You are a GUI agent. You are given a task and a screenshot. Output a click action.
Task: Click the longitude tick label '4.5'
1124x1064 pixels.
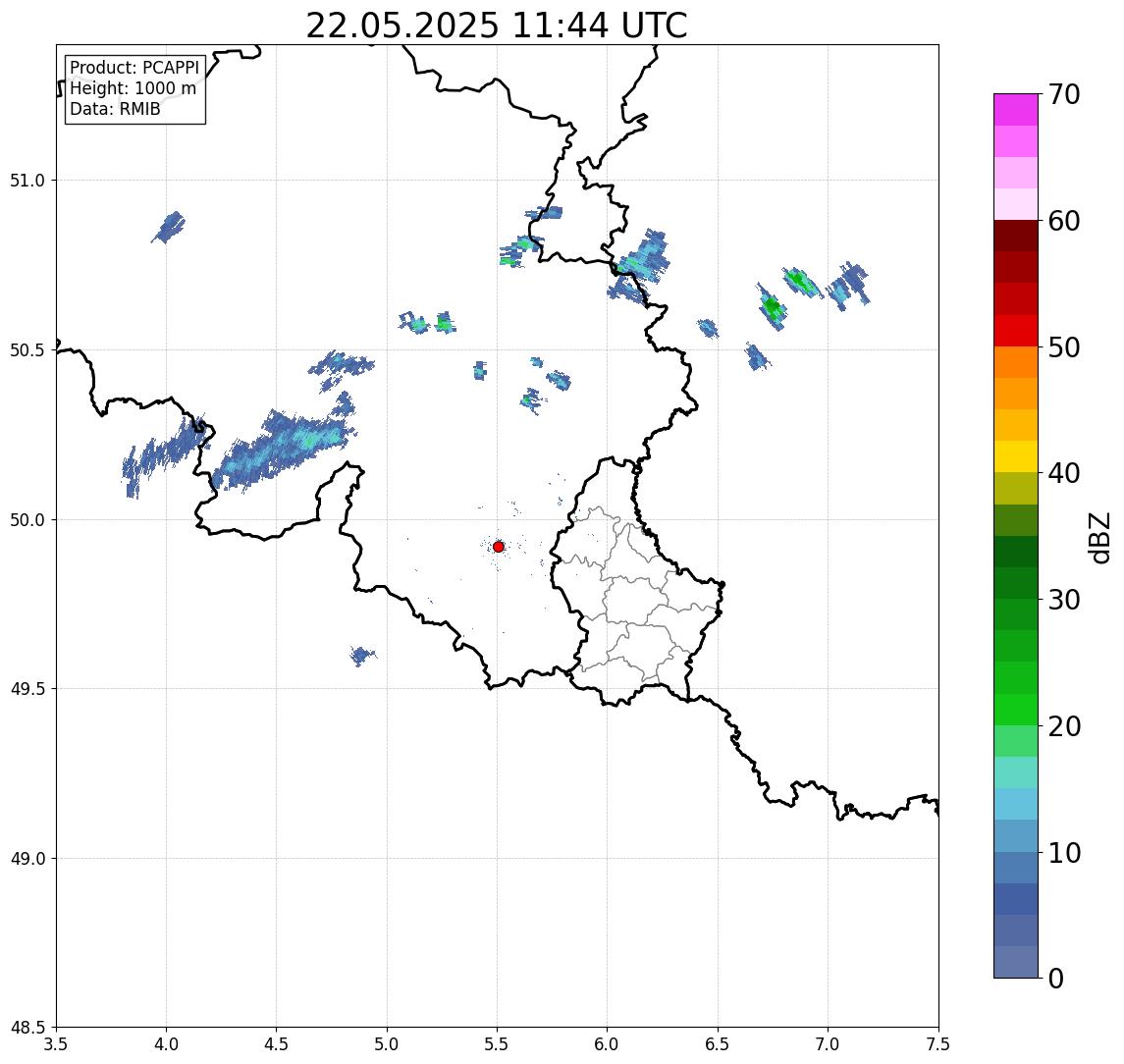click(x=277, y=1044)
